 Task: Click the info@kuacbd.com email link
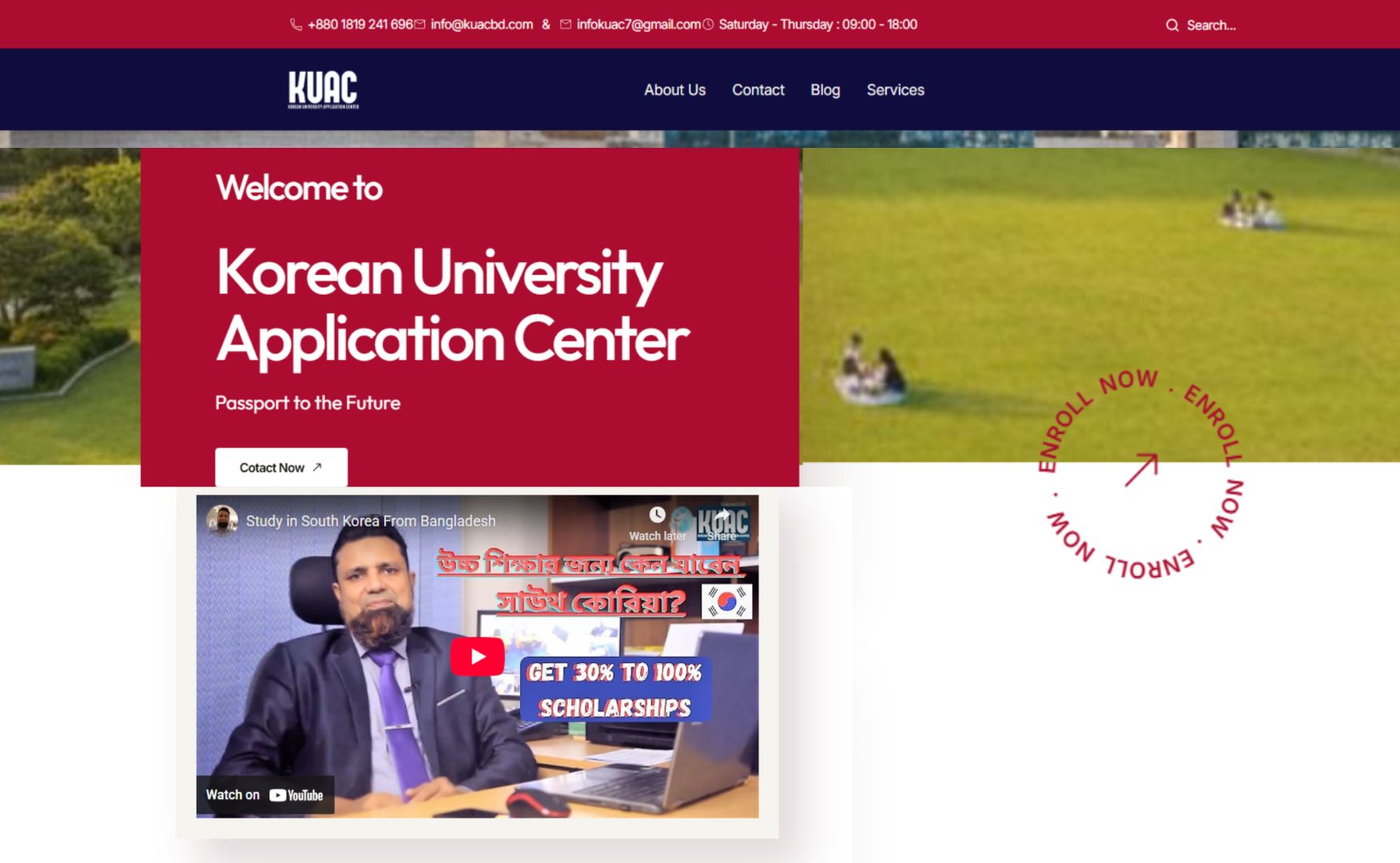pyautogui.click(x=482, y=25)
